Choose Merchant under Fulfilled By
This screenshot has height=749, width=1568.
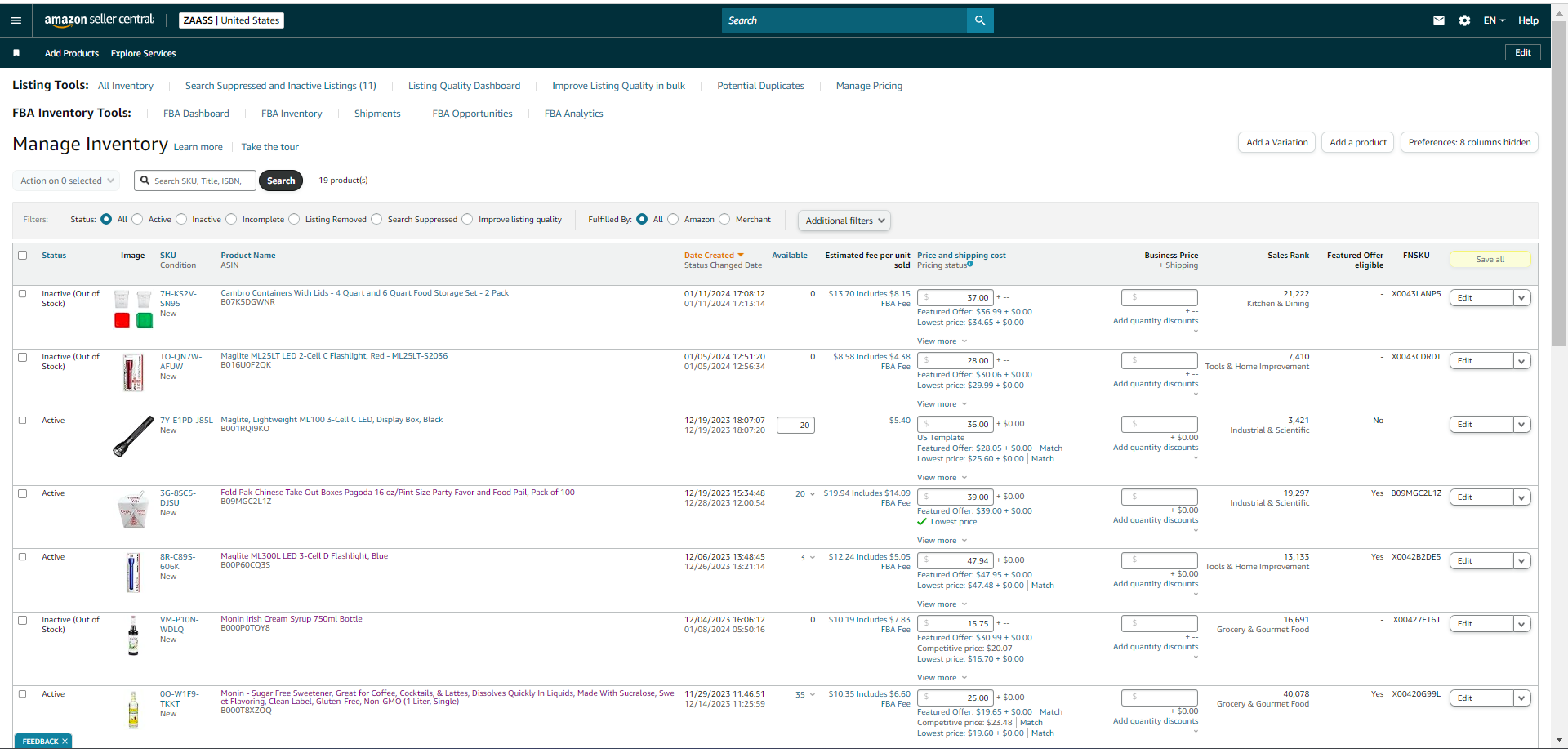[724, 219]
